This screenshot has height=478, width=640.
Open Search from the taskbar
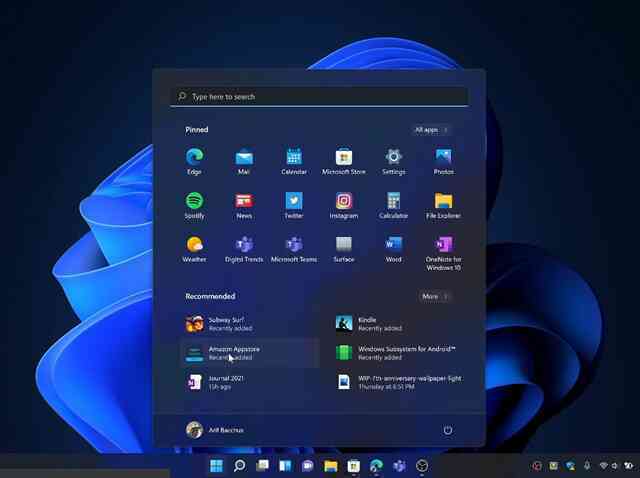(x=240, y=466)
